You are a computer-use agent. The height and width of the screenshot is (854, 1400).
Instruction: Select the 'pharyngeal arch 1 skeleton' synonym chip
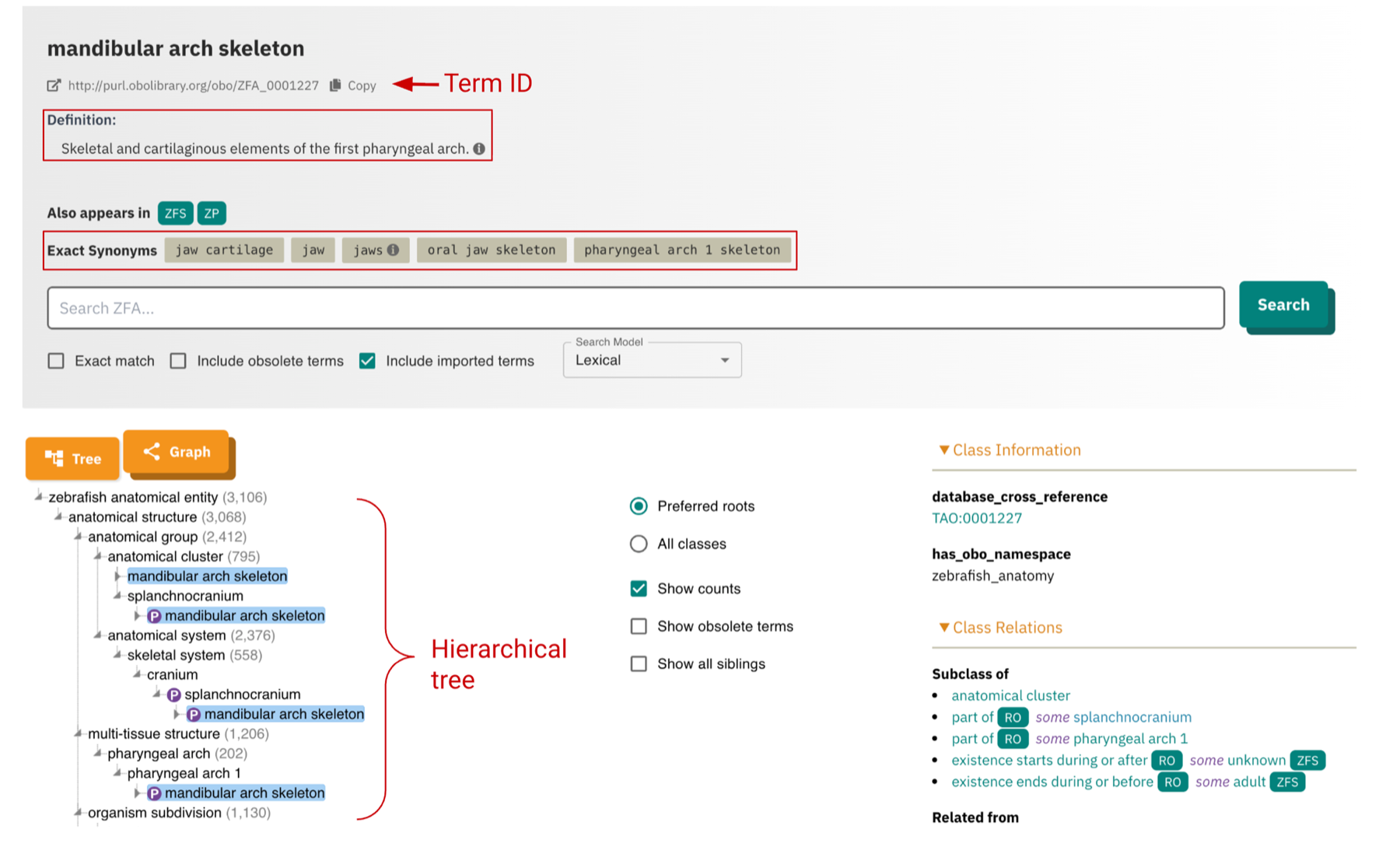coord(682,250)
